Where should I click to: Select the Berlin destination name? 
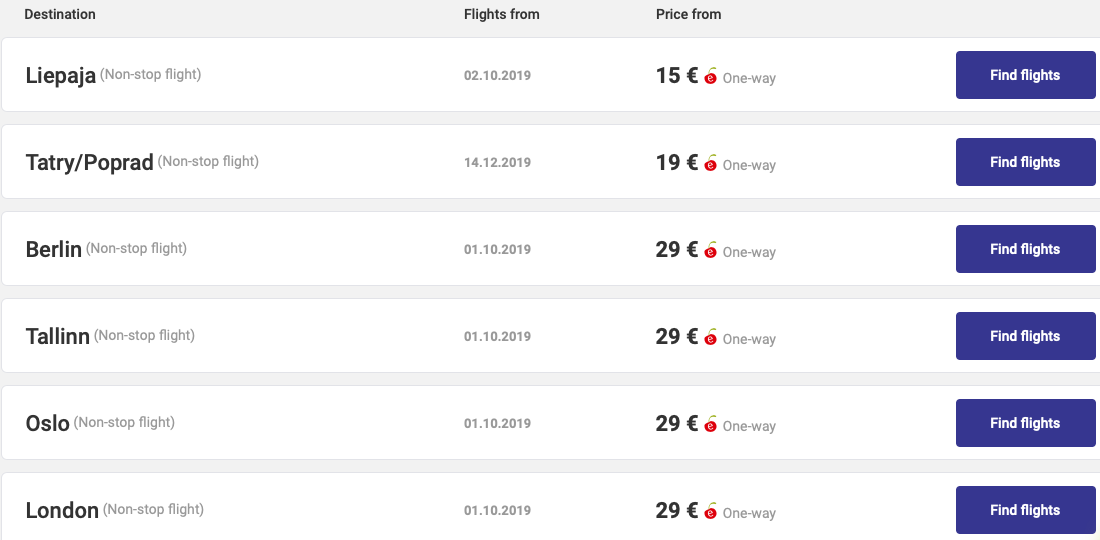tap(53, 250)
